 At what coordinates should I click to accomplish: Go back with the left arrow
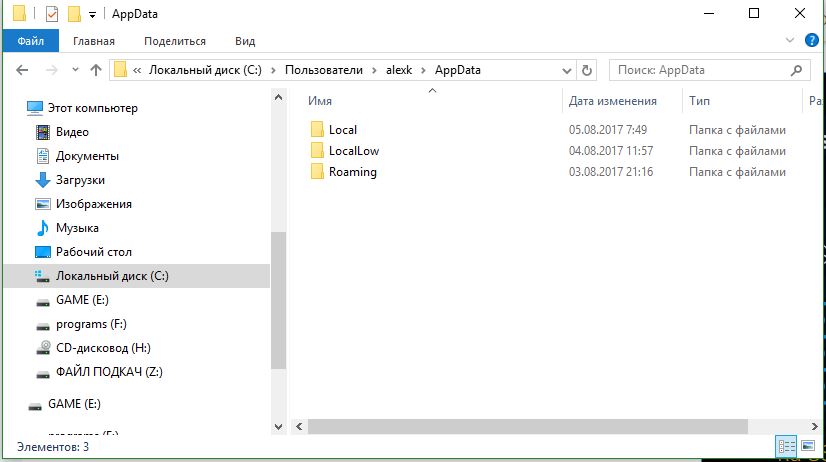pos(22,70)
